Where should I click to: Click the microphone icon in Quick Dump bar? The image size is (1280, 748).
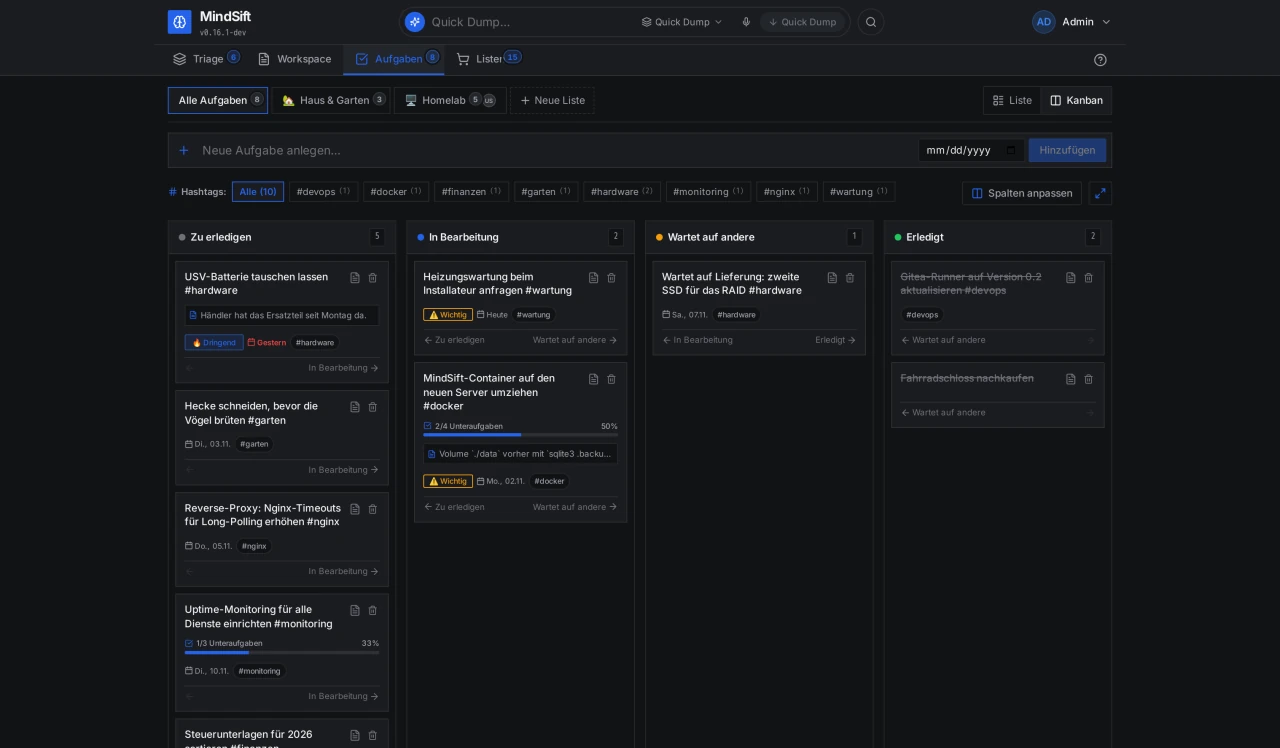(746, 22)
